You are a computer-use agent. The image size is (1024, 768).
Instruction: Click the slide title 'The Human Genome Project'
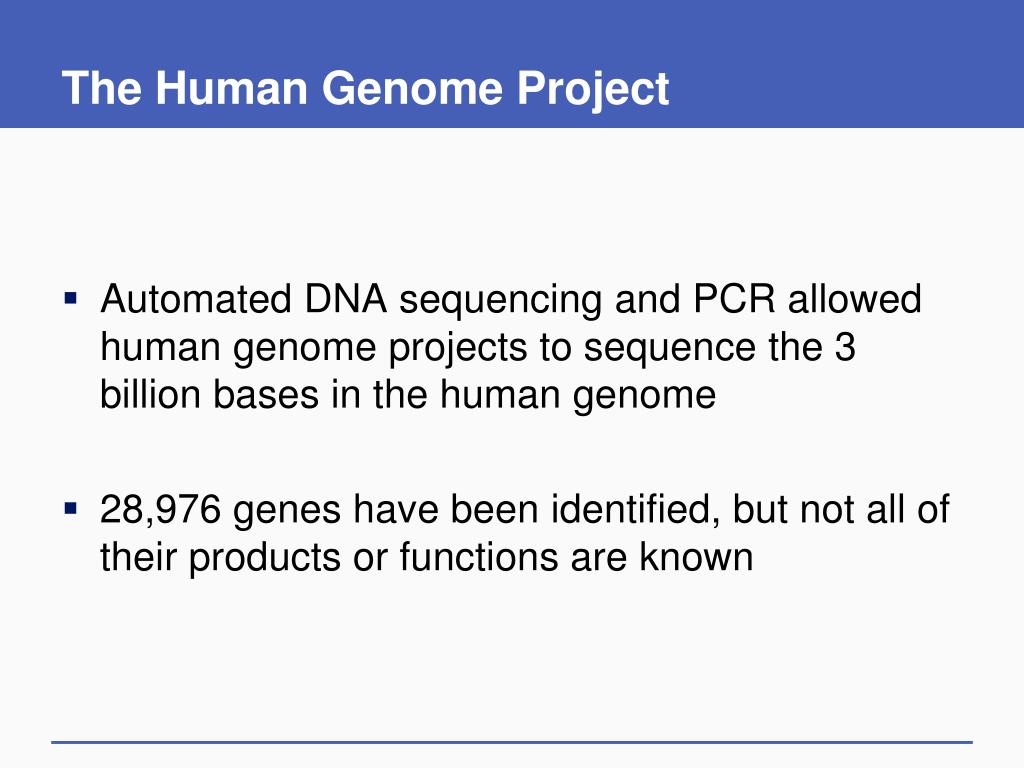pos(366,89)
